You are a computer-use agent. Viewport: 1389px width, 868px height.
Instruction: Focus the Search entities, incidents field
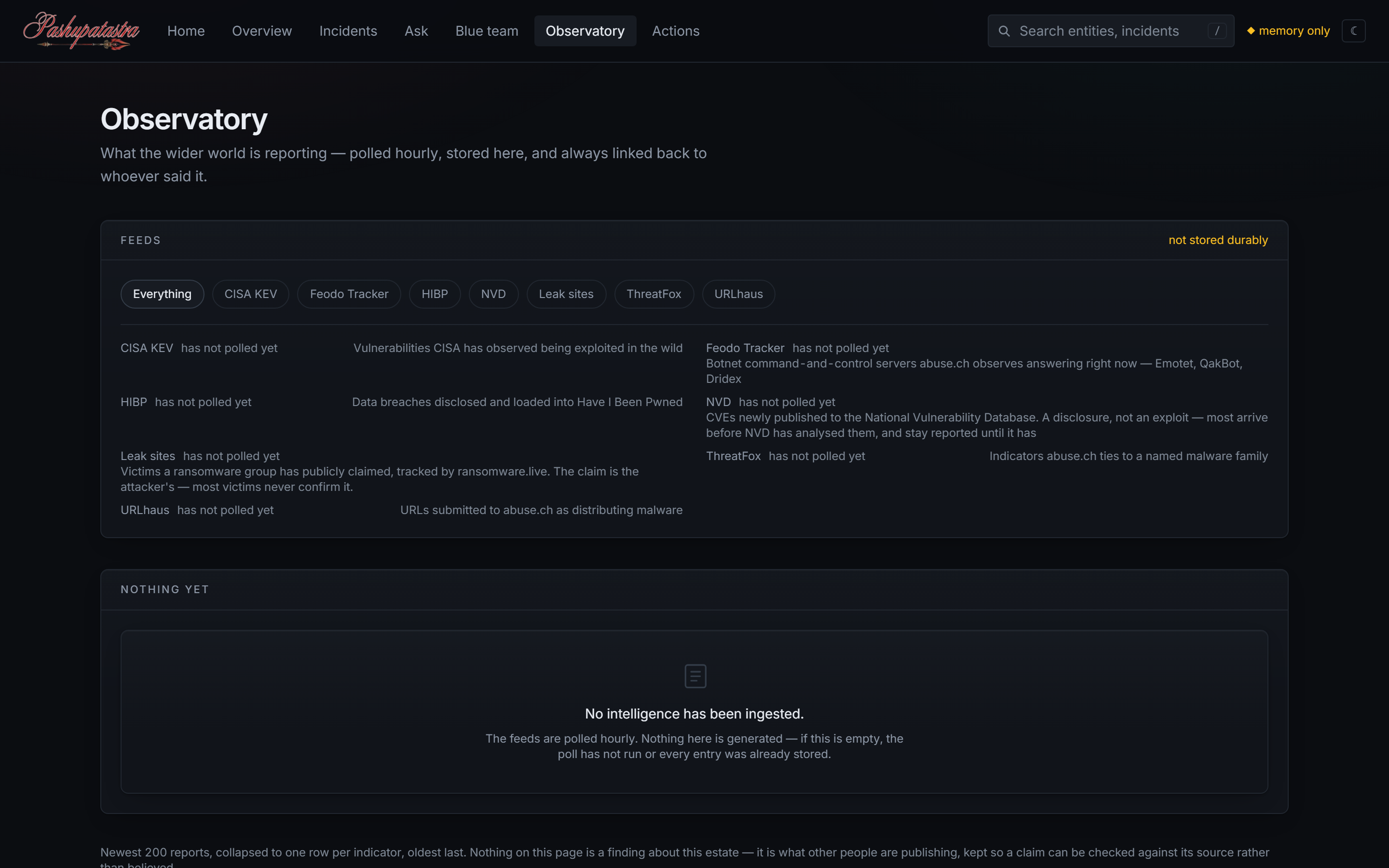[x=1111, y=31]
